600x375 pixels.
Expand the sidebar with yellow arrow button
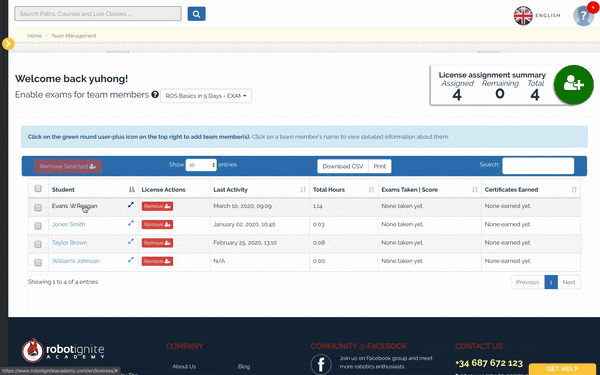pos(8,44)
